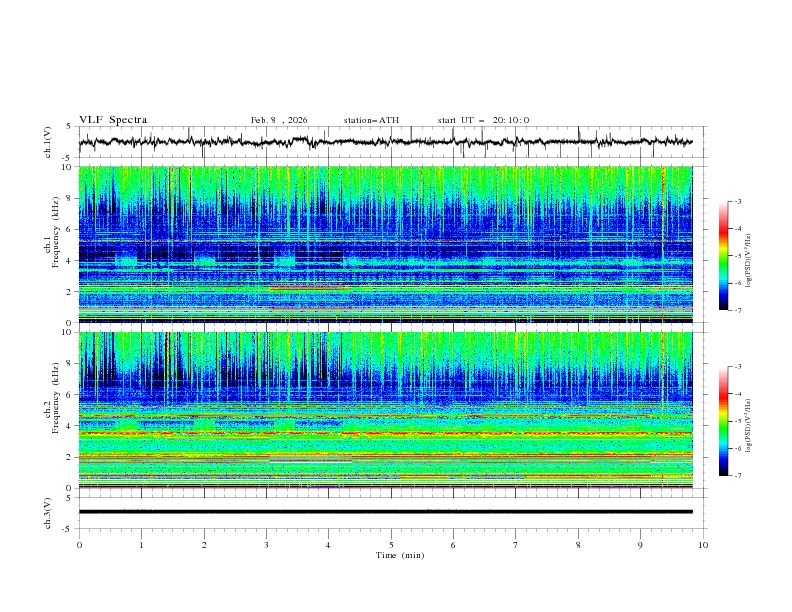Screen dimensions: 792x612
Task: Click time axis tick label 3
Action: coord(267,545)
